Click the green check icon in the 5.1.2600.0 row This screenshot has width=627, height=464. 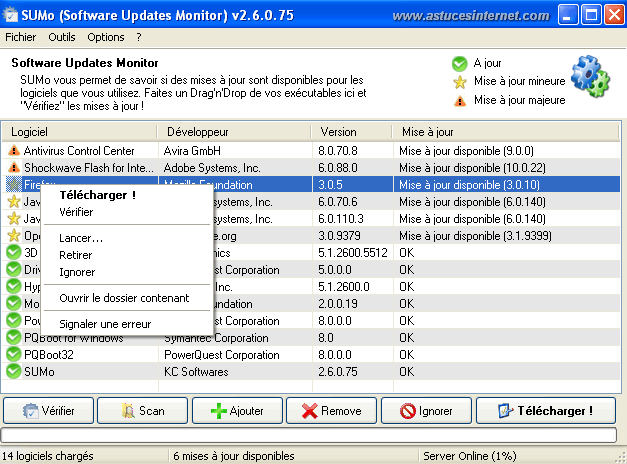point(14,286)
